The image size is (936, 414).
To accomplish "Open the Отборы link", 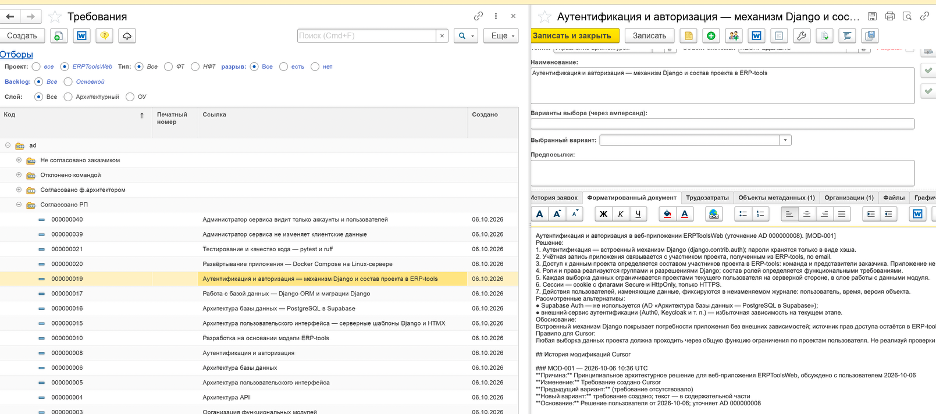I will [17, 54].
